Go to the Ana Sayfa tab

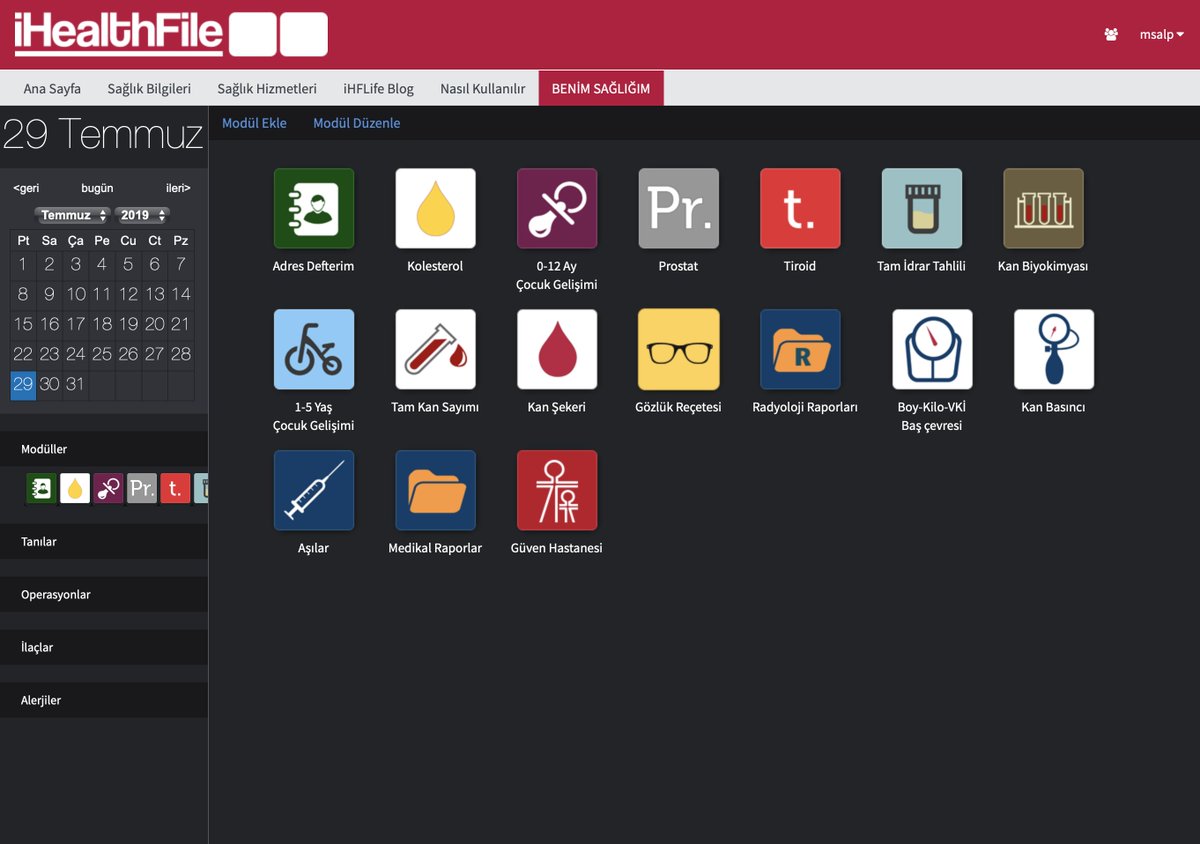pyautogui.click(x=52, y=88)
